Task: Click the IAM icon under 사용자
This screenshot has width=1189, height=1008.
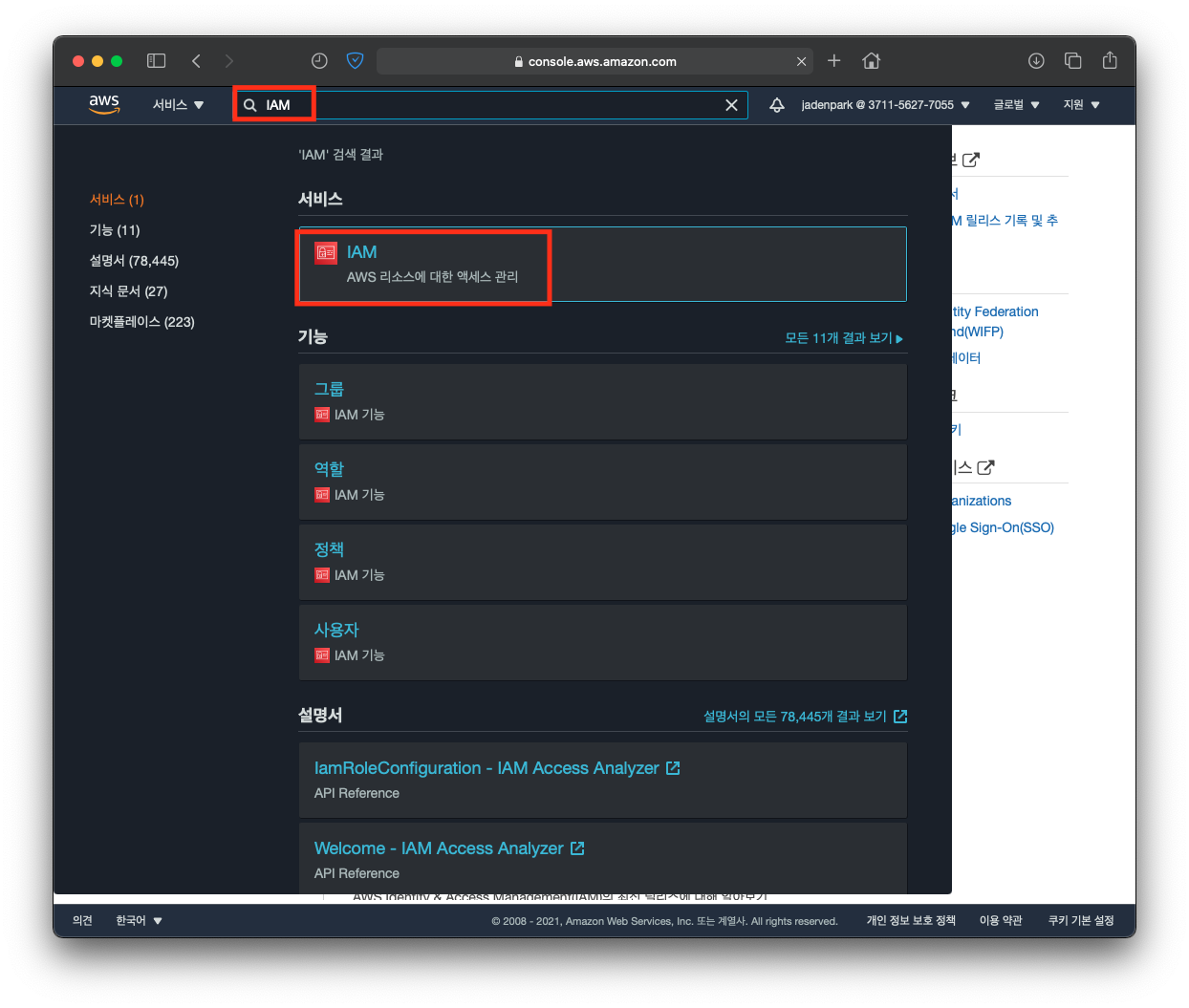Action: (x=322, y=655)
